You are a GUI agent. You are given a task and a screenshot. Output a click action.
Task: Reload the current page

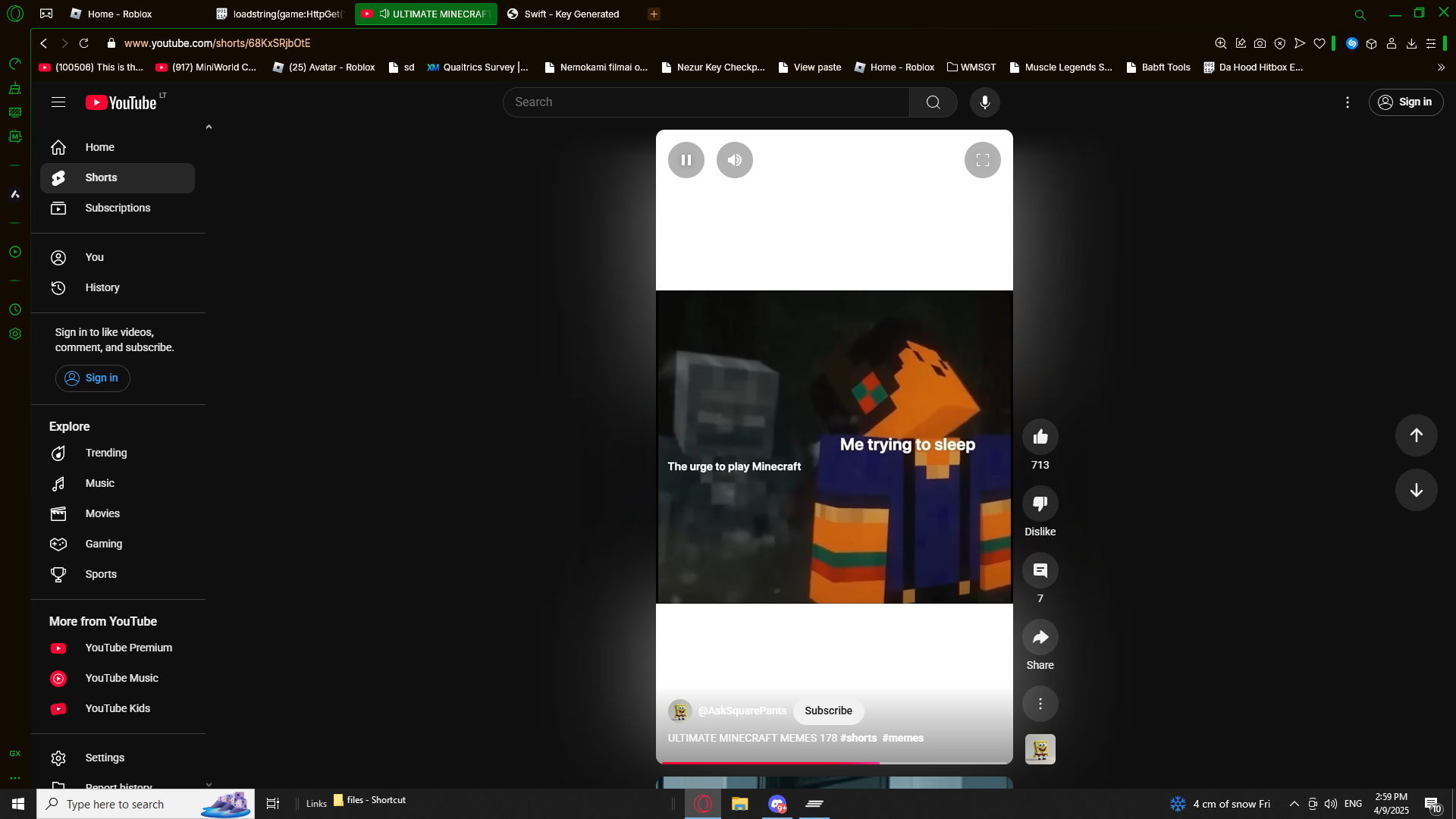coord(84,43)
